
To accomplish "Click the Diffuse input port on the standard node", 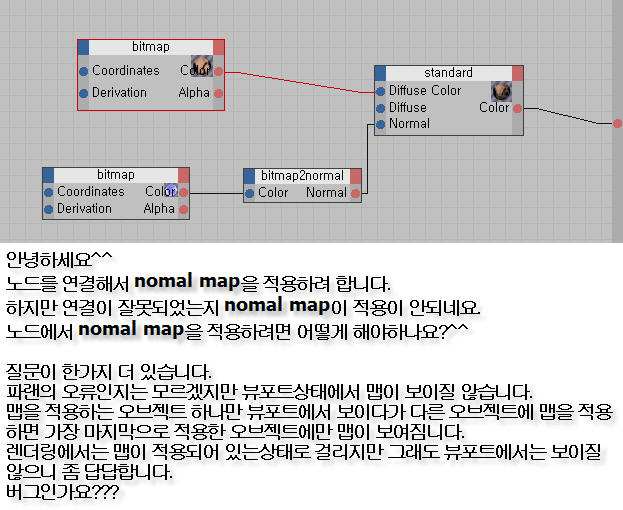I will [x=381, y=108].
